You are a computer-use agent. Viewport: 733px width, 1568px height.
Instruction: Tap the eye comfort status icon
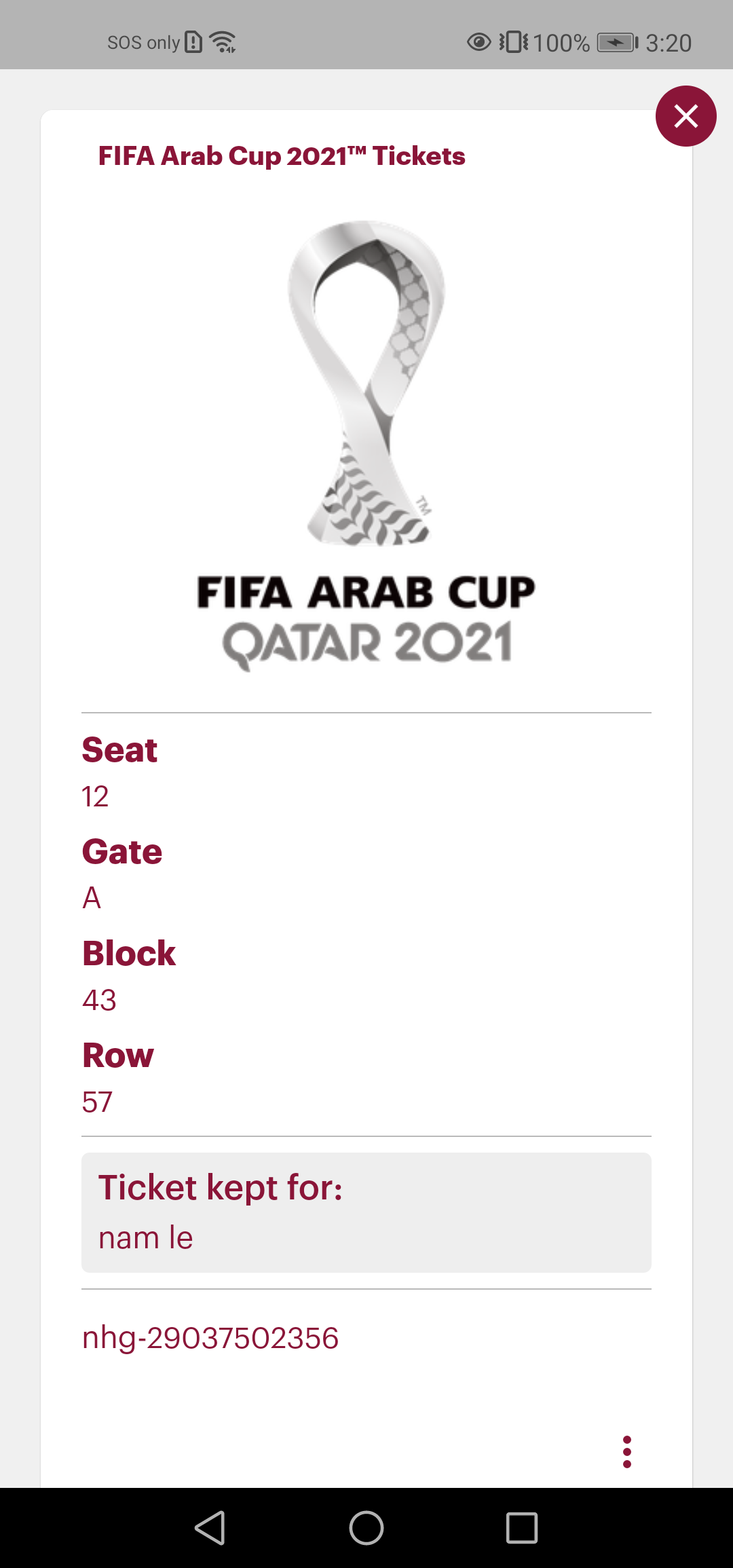[x=478, y=42]
